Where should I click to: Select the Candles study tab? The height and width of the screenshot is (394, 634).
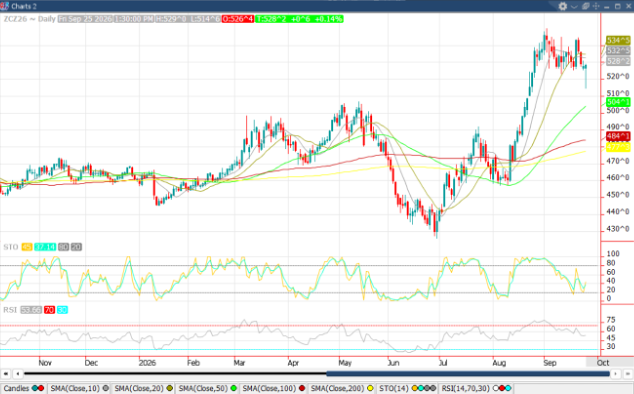(23, 388)
